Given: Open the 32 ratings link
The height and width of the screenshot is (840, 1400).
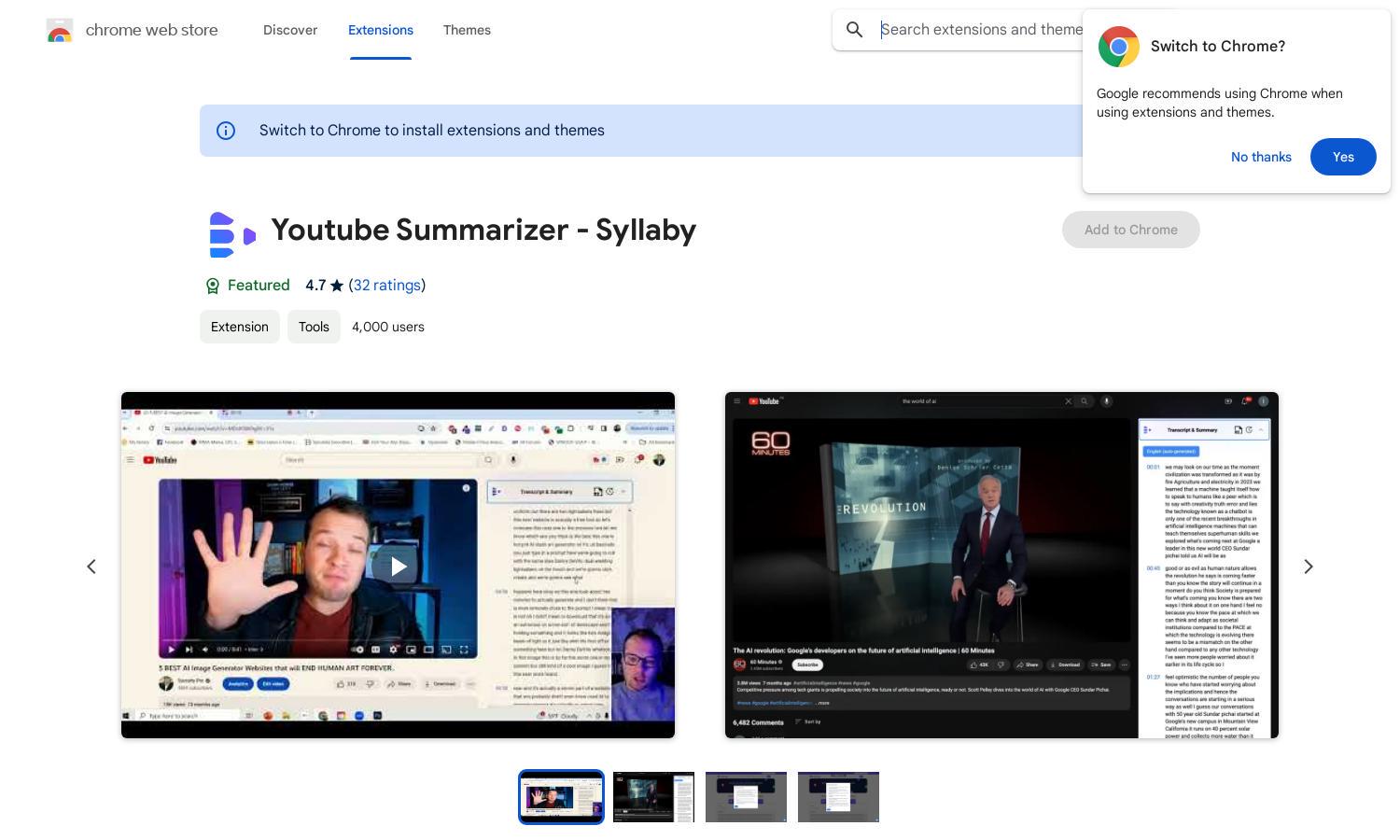Looking at the screenshot, I should [x=387, y=286].
